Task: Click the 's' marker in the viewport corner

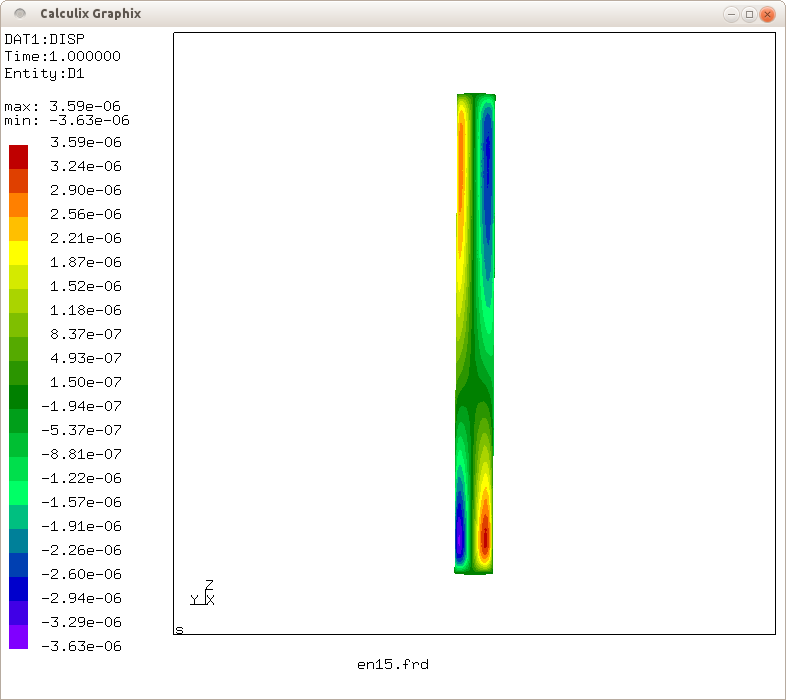Action: point(179,629)
